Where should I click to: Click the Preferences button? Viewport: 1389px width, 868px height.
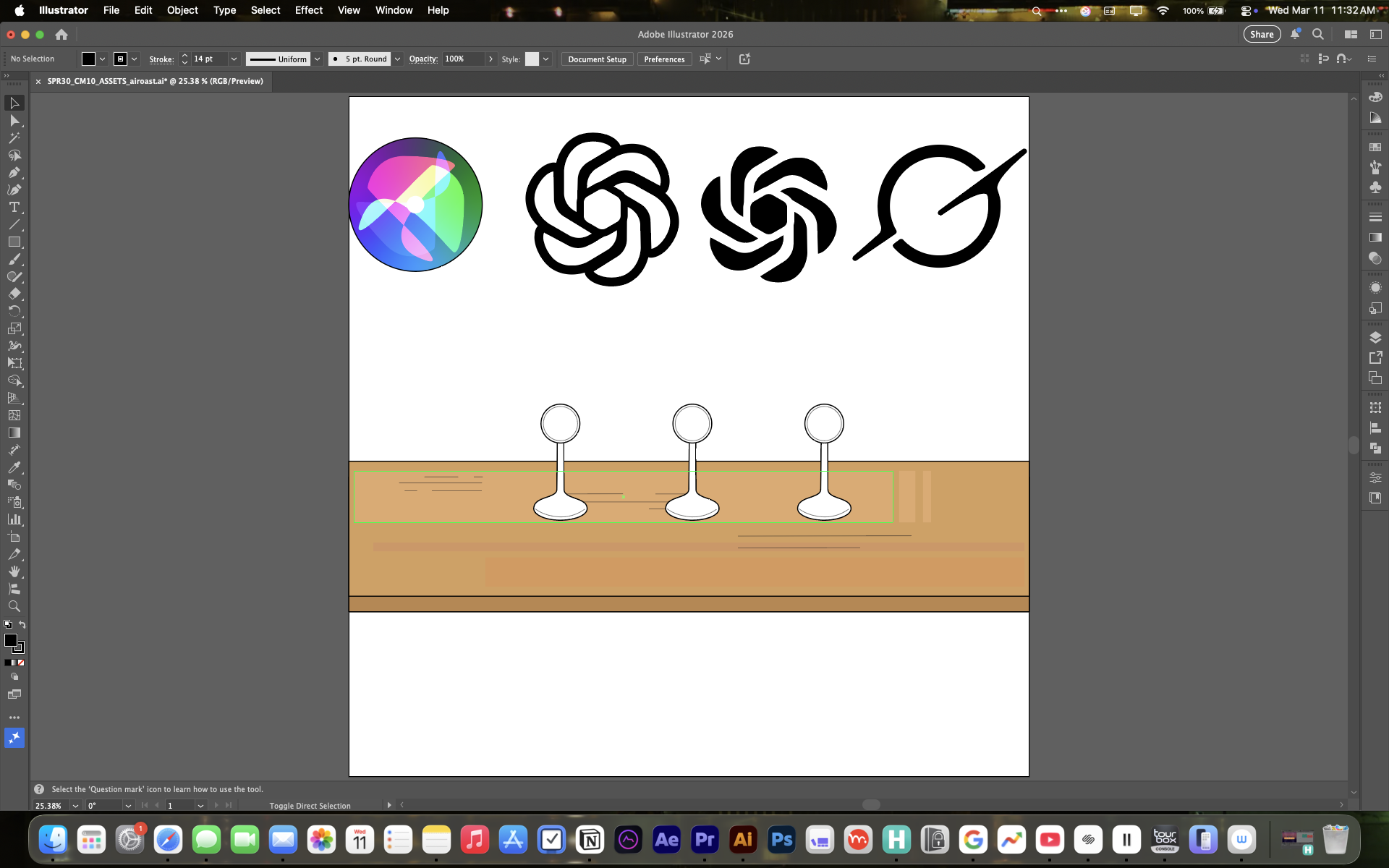(x=664, y=59)
